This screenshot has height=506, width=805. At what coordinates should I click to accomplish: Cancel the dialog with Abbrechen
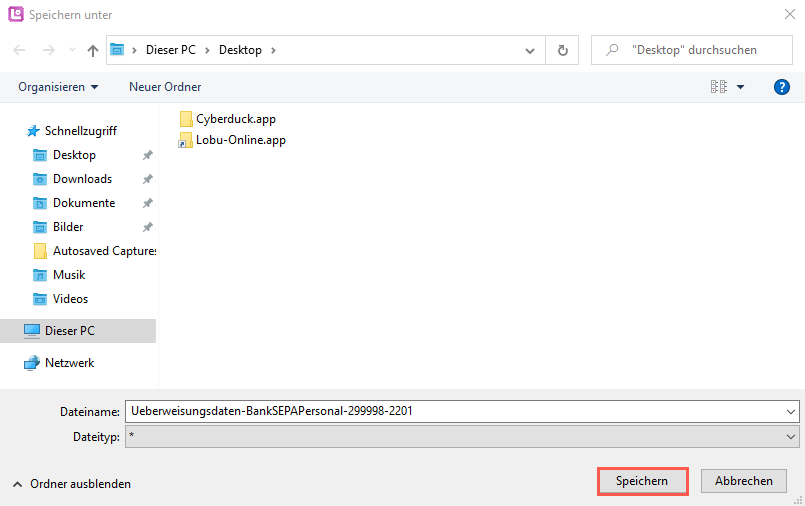pos(743,481)
